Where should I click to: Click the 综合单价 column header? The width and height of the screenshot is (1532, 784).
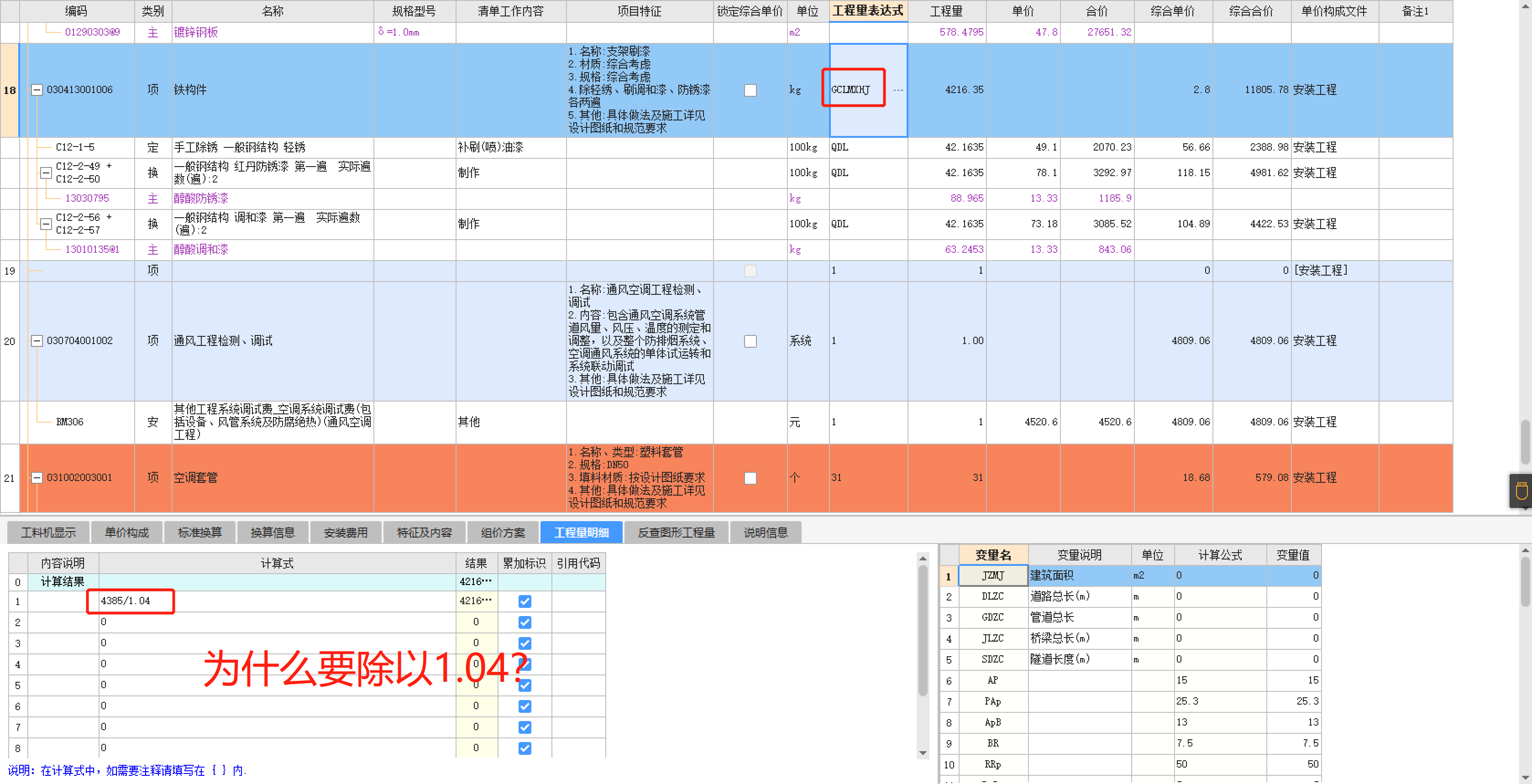click(x=1173, y=11)
